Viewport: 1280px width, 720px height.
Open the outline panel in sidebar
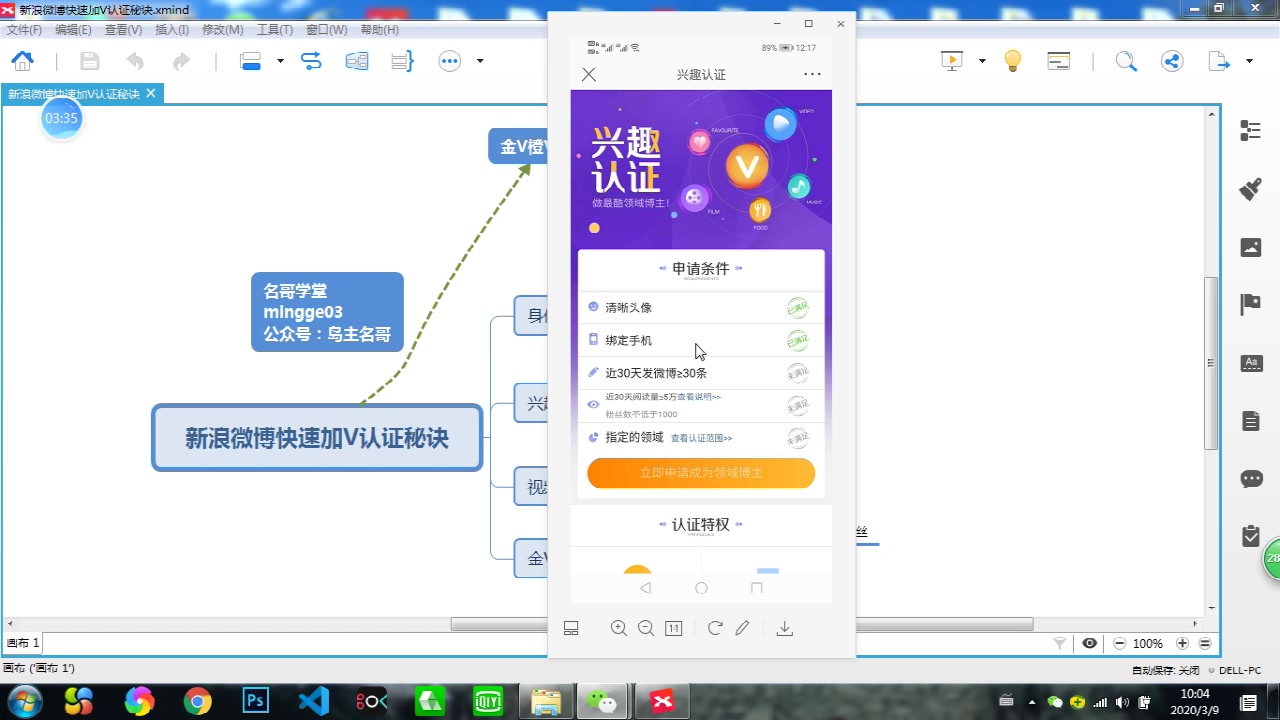coord(1251,131)
